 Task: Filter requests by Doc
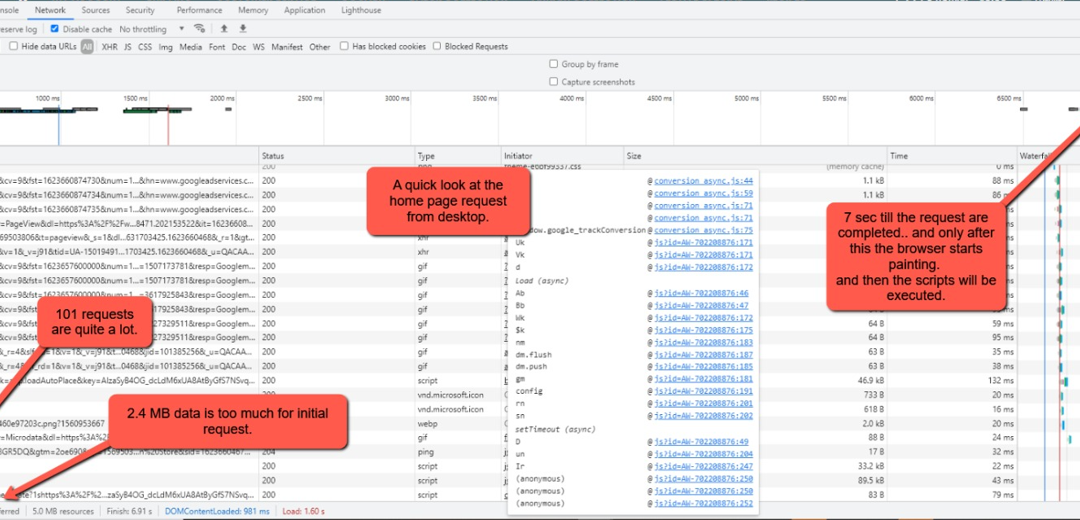(238, 47)
